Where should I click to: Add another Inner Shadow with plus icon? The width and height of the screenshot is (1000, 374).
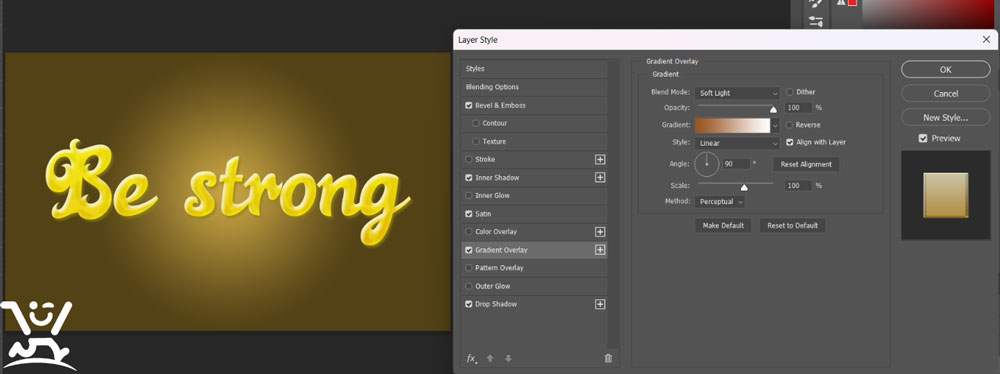pyautogui.click(x=599, y=177)
